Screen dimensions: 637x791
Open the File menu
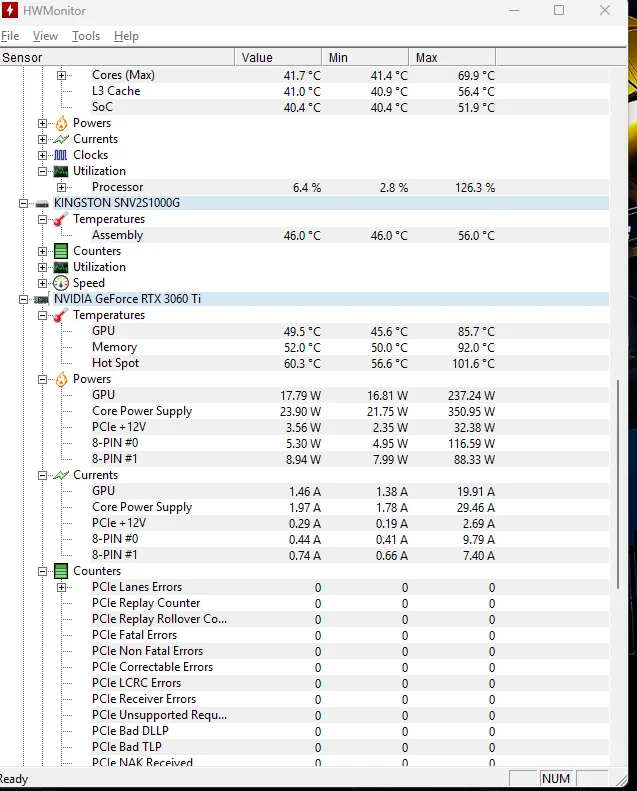pos(10,36)
